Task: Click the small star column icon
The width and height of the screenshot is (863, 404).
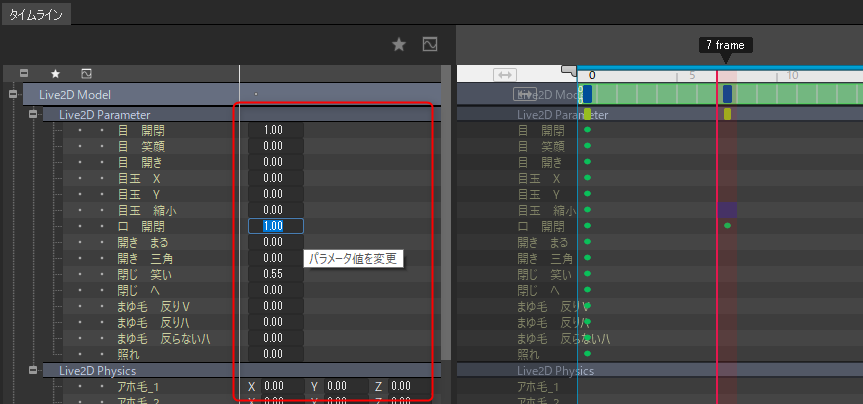Action: pyautogui.click(x=55, y=73)
